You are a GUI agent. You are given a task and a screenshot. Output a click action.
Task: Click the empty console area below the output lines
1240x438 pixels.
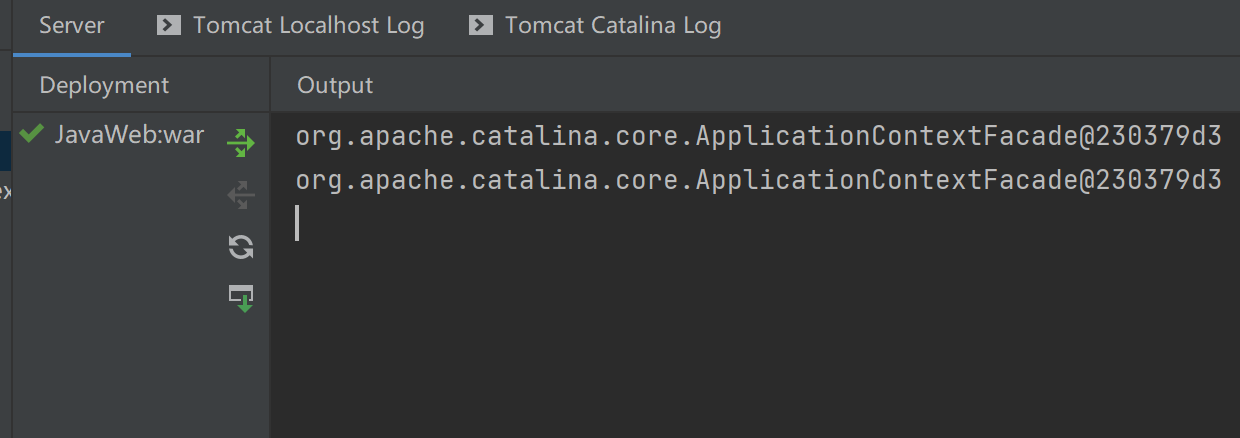tap(755, 340)
